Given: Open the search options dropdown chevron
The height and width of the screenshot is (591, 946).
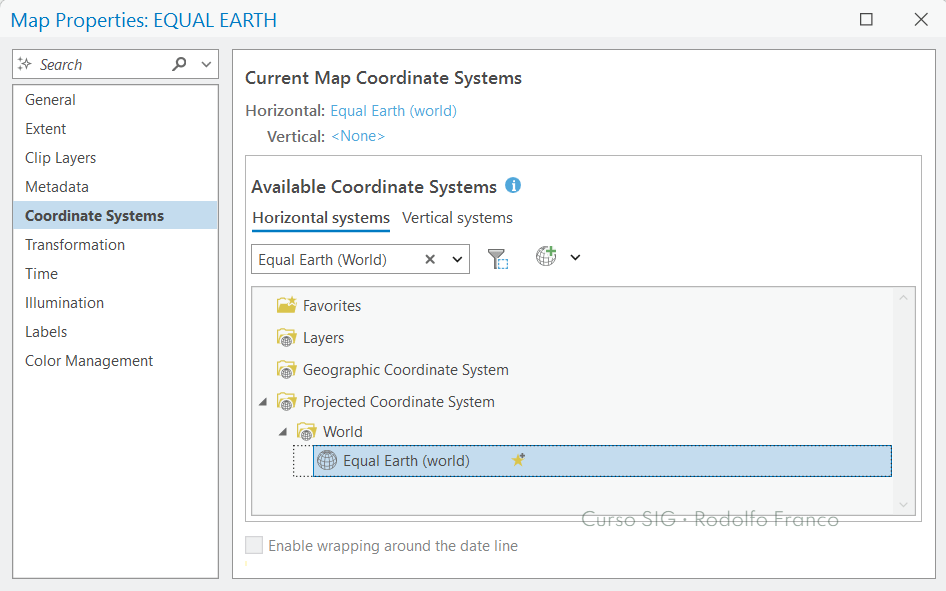Looking at the screenshot, I should [206, 64].
